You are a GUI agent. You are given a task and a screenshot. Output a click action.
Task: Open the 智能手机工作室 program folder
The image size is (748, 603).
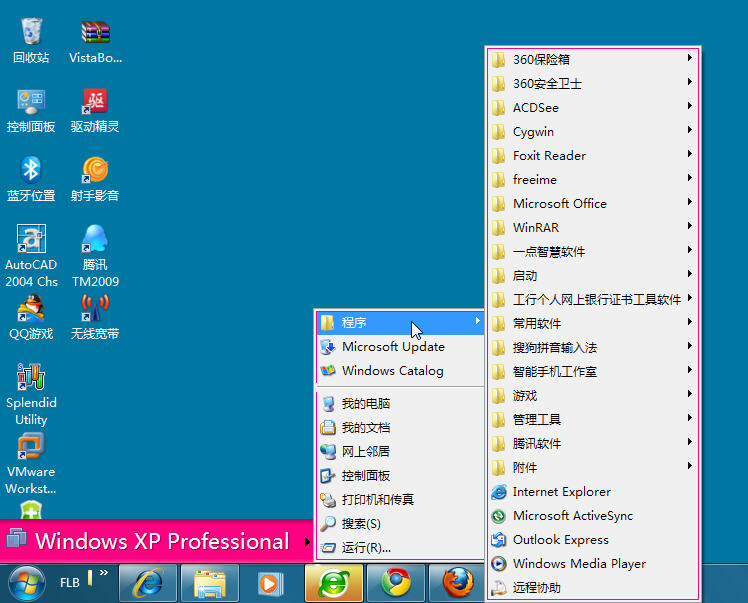point(593,372)
